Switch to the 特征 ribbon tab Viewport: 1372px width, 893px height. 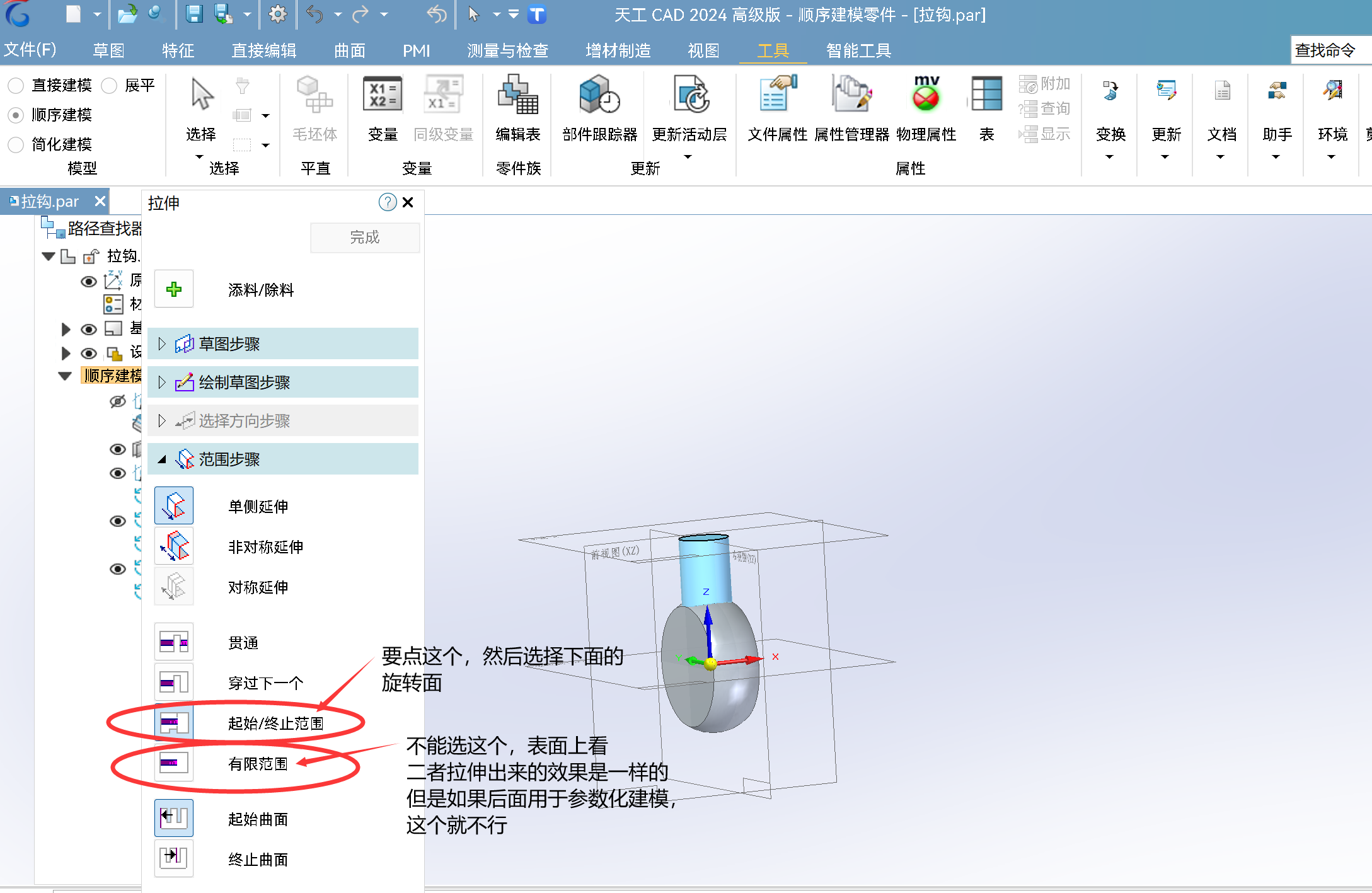click(178, 50)
